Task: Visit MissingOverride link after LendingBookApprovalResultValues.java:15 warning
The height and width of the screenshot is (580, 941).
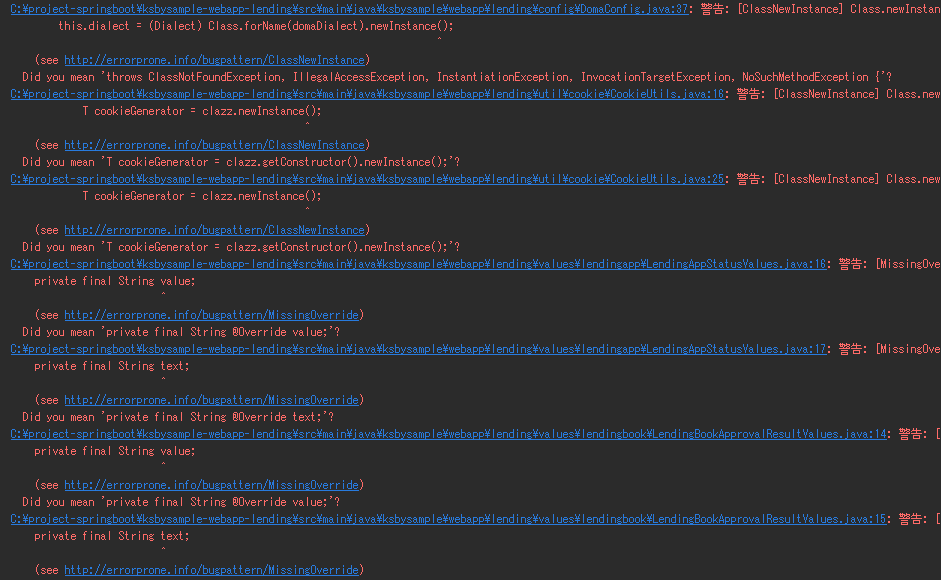Action: point(211,570)
